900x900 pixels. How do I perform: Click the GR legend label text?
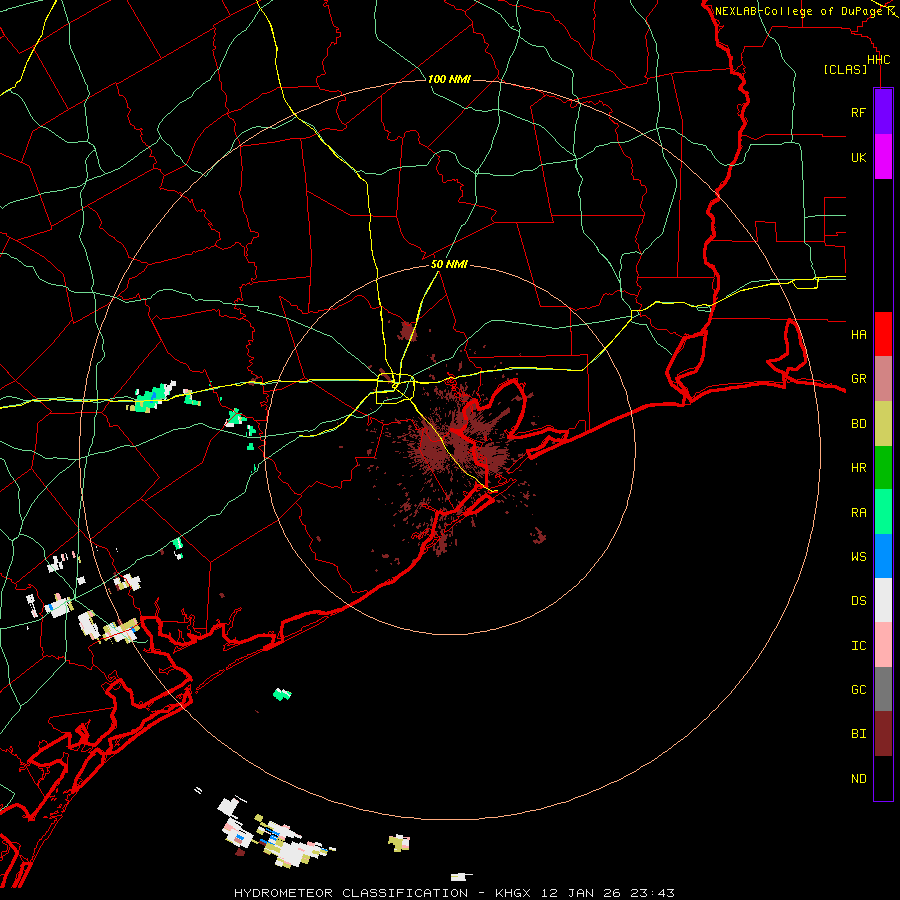pos(858,379)
